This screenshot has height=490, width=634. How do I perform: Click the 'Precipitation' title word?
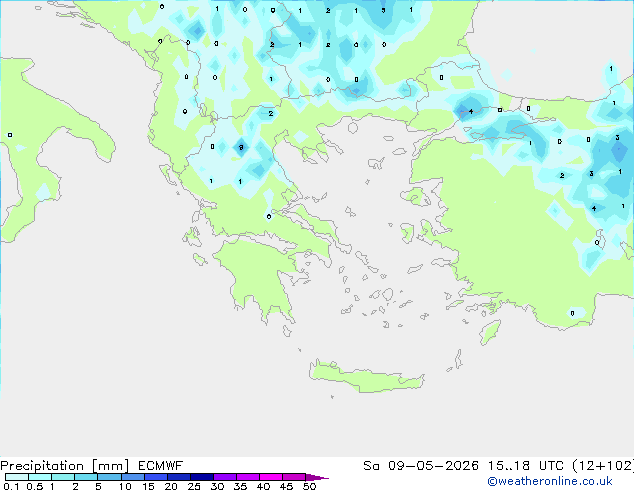tap(42, 466)
